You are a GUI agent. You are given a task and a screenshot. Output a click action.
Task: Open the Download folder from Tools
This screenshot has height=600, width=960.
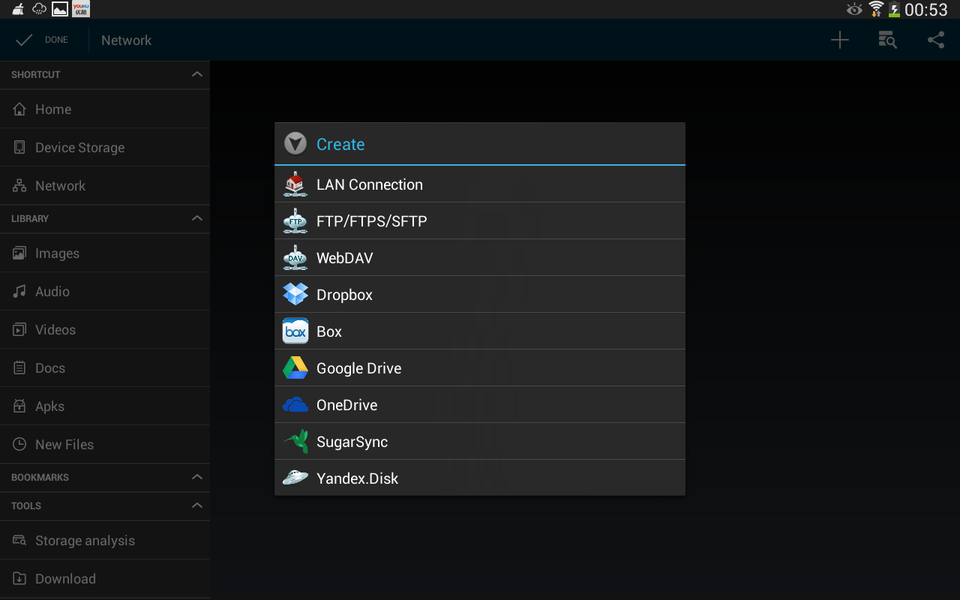point(64,578)
